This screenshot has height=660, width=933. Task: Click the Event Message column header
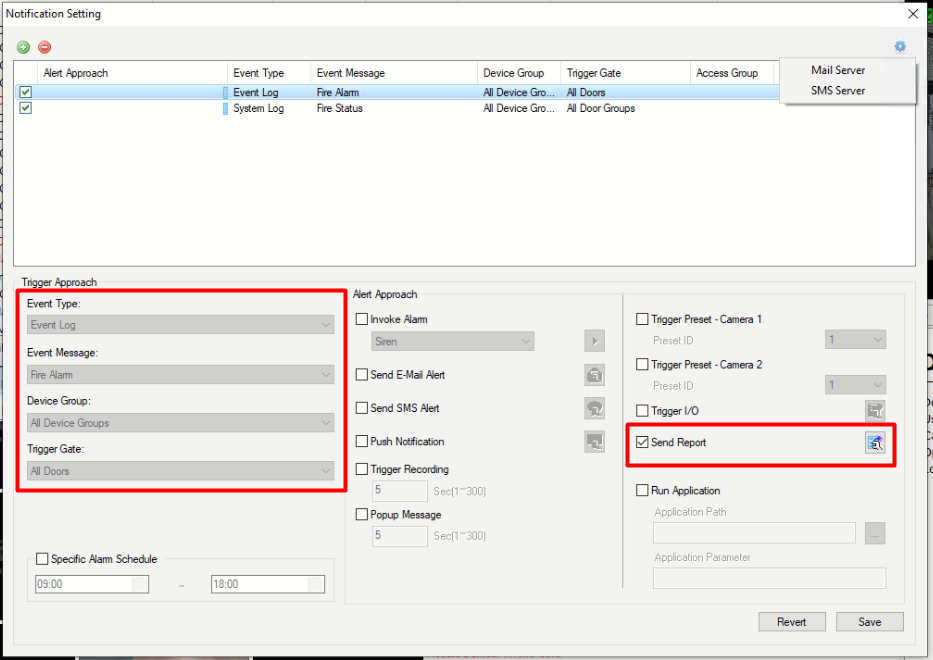(x=394, y=73)
